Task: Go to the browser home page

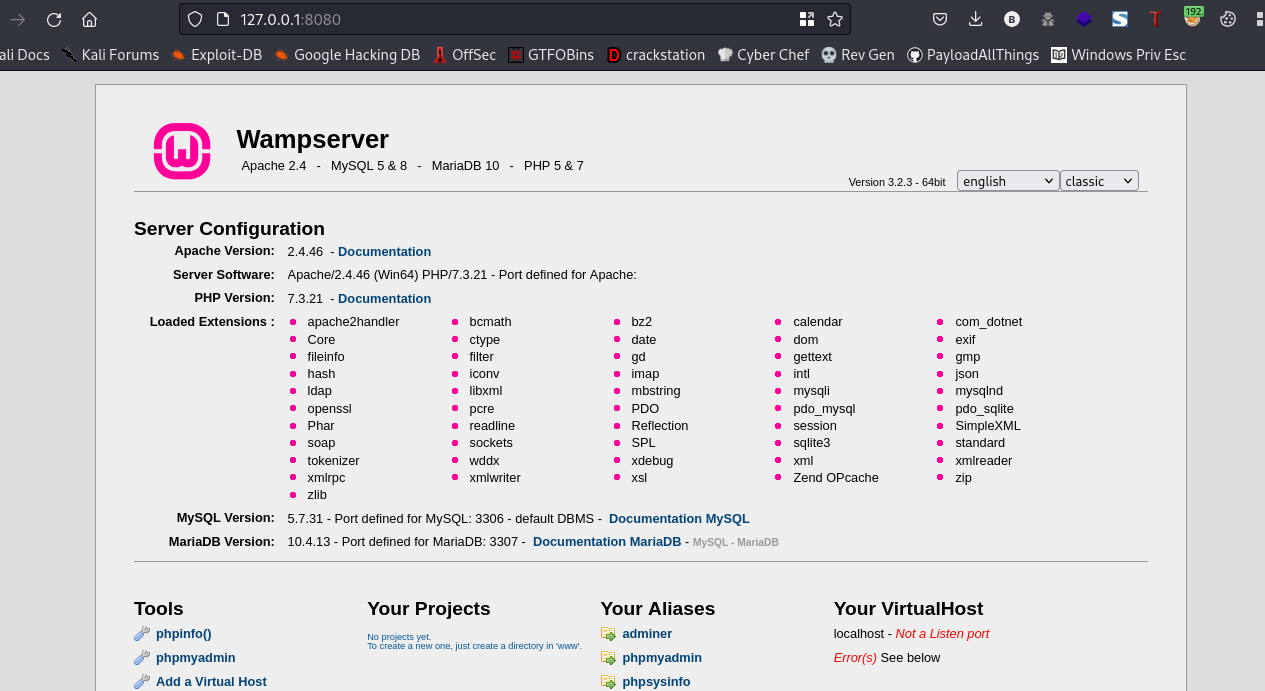Action: click(x=89, y=19)
